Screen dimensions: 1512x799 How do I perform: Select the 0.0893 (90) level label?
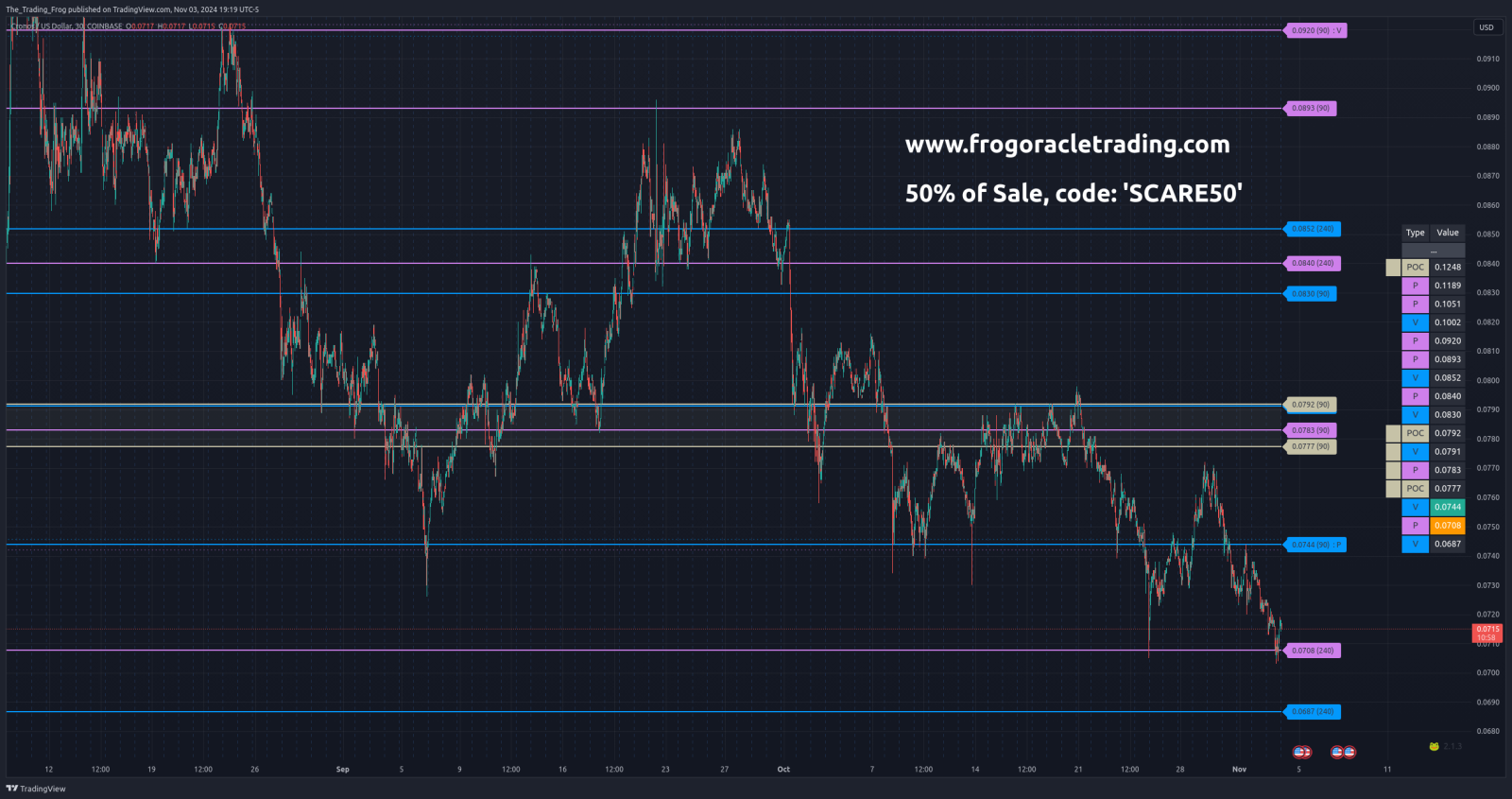pyautogui.click(x=1311, y=108)
